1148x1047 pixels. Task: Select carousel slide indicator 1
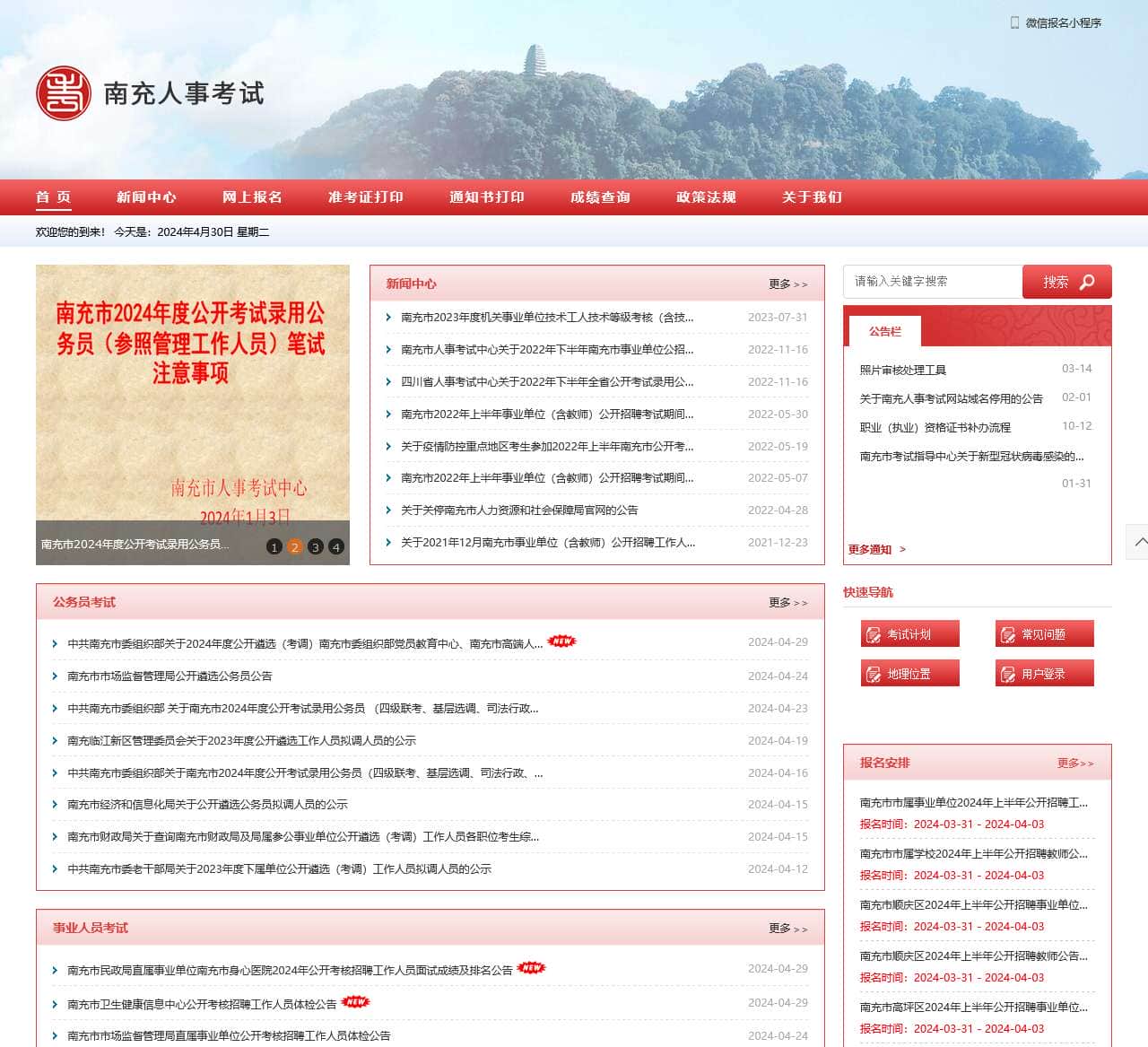coord(274,546)
